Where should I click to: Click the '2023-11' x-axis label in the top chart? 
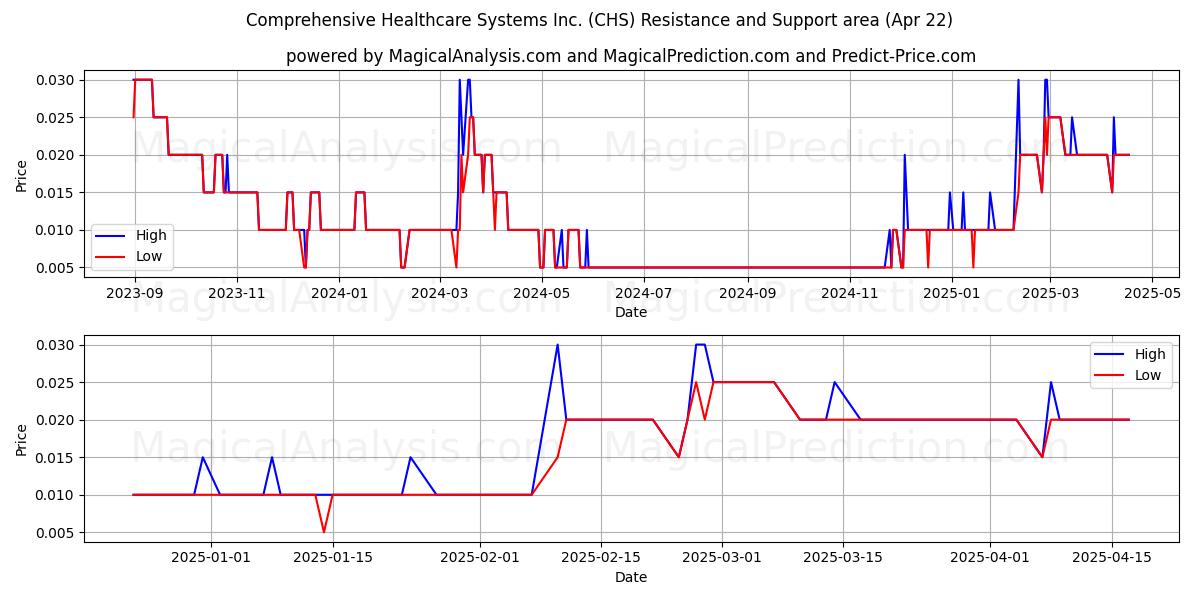tap(236, 293)
